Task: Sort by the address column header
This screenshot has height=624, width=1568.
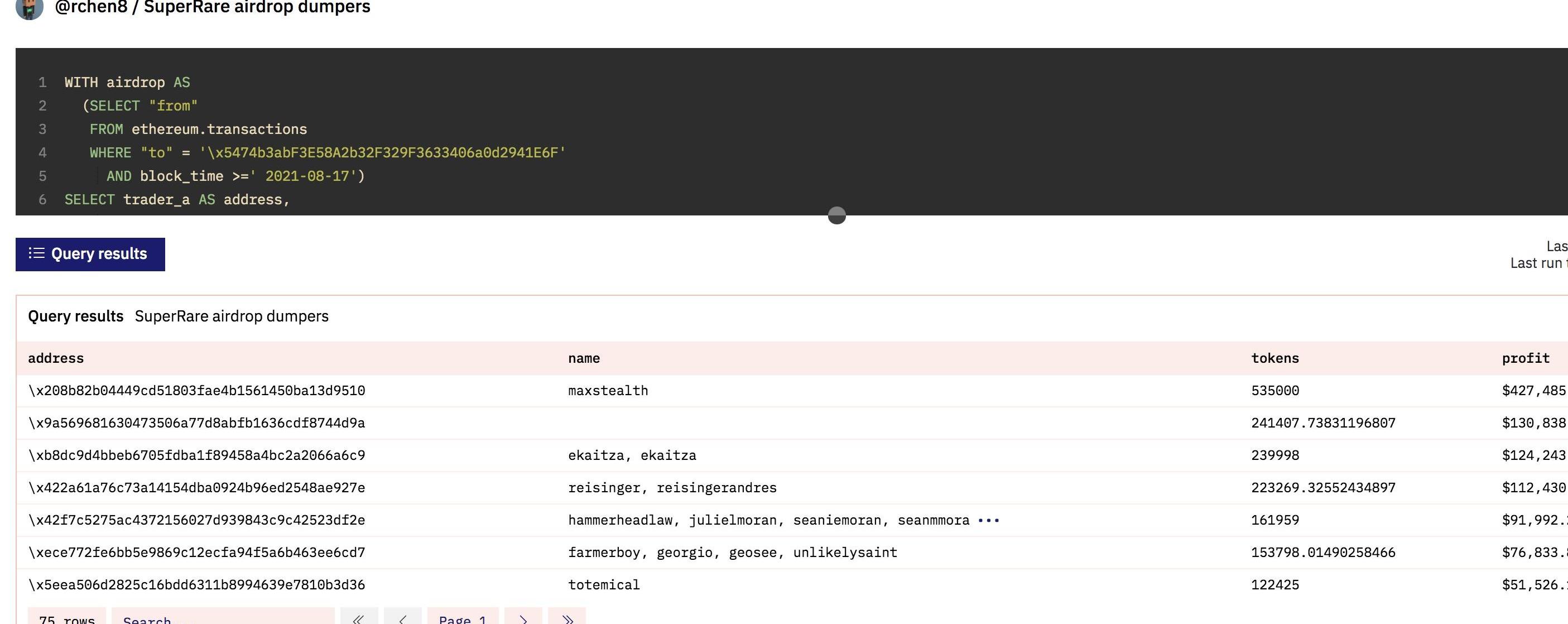Action: (56, 358)
